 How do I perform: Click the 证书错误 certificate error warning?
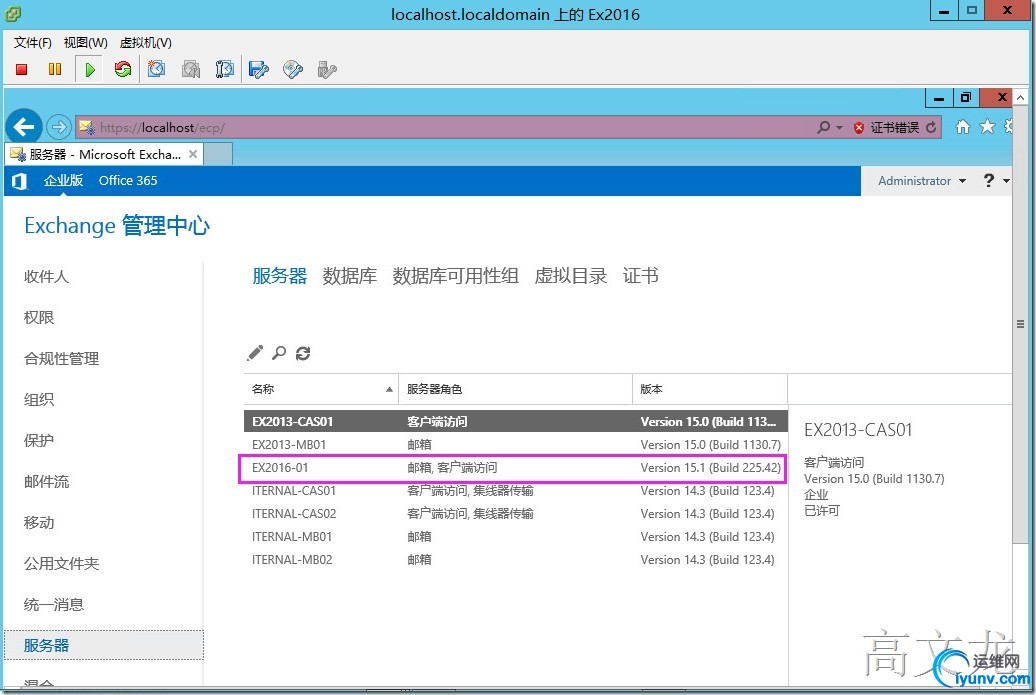coord(886,128)
